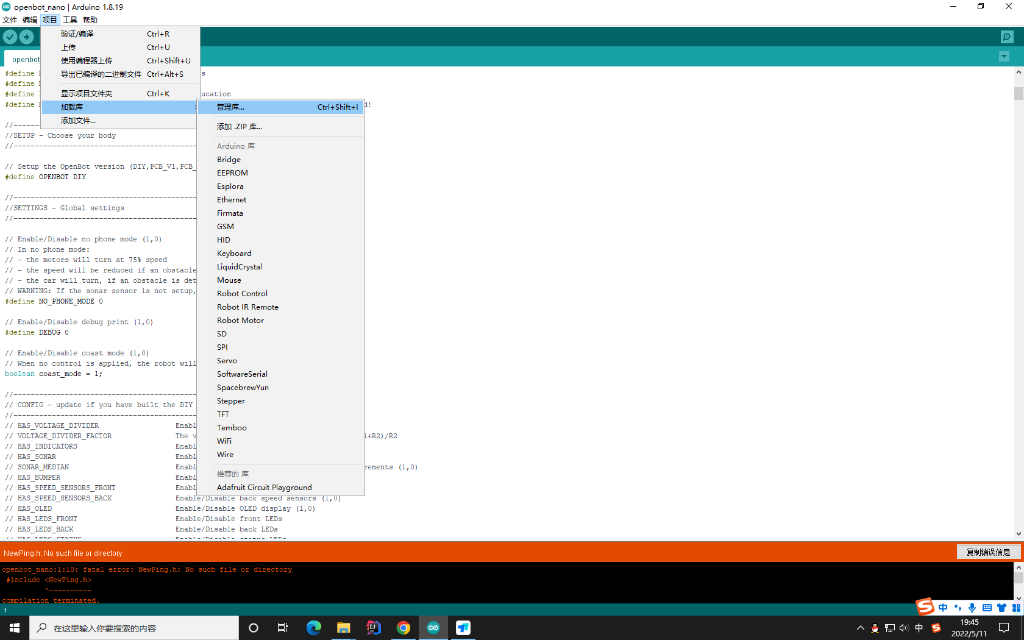The width and height of the screenshot is (1024, 640).
Task: Open File Explorer from the taskbar
Action: point(344,628)
